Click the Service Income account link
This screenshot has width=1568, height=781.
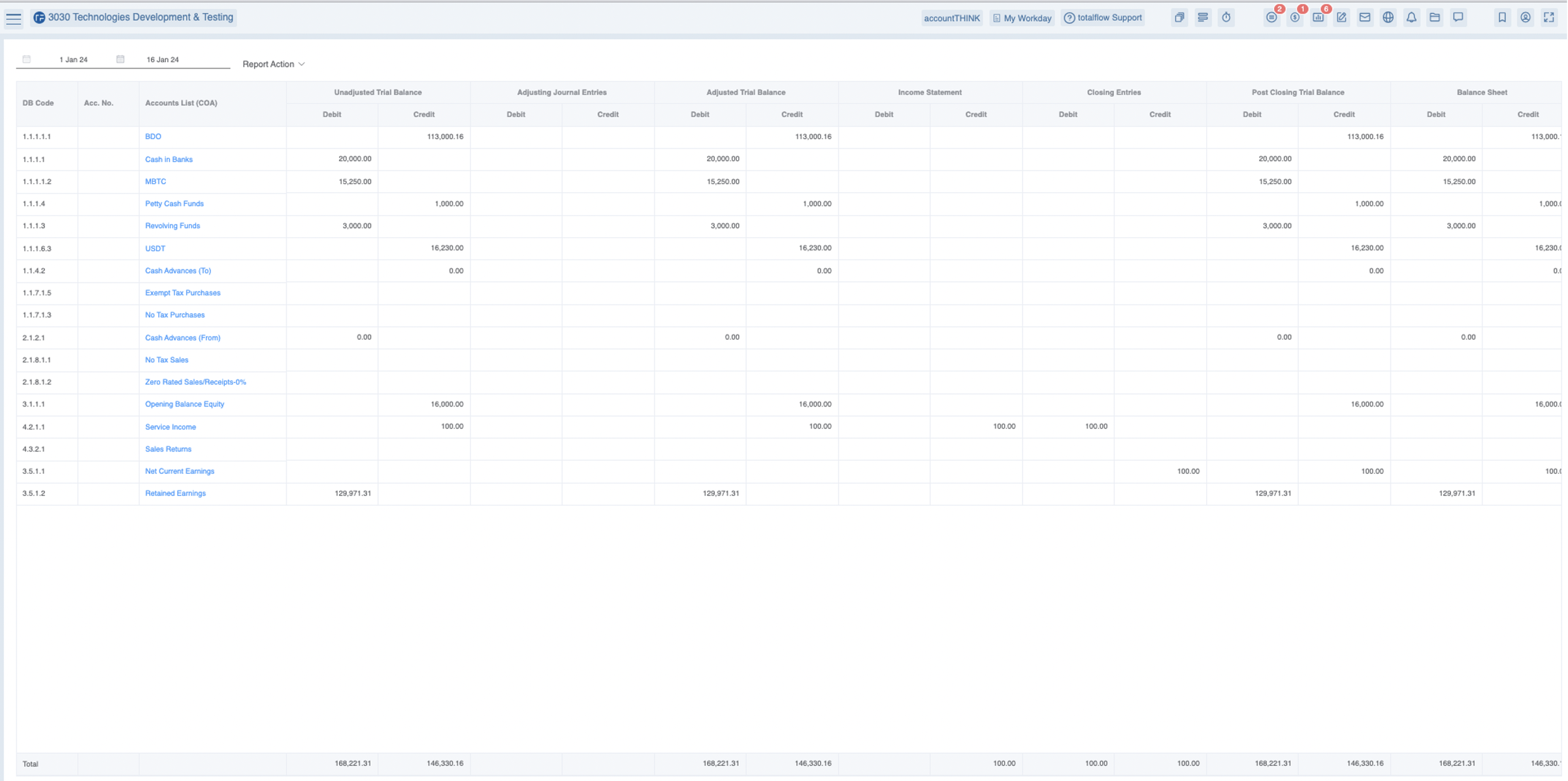[x=171, y=427]
